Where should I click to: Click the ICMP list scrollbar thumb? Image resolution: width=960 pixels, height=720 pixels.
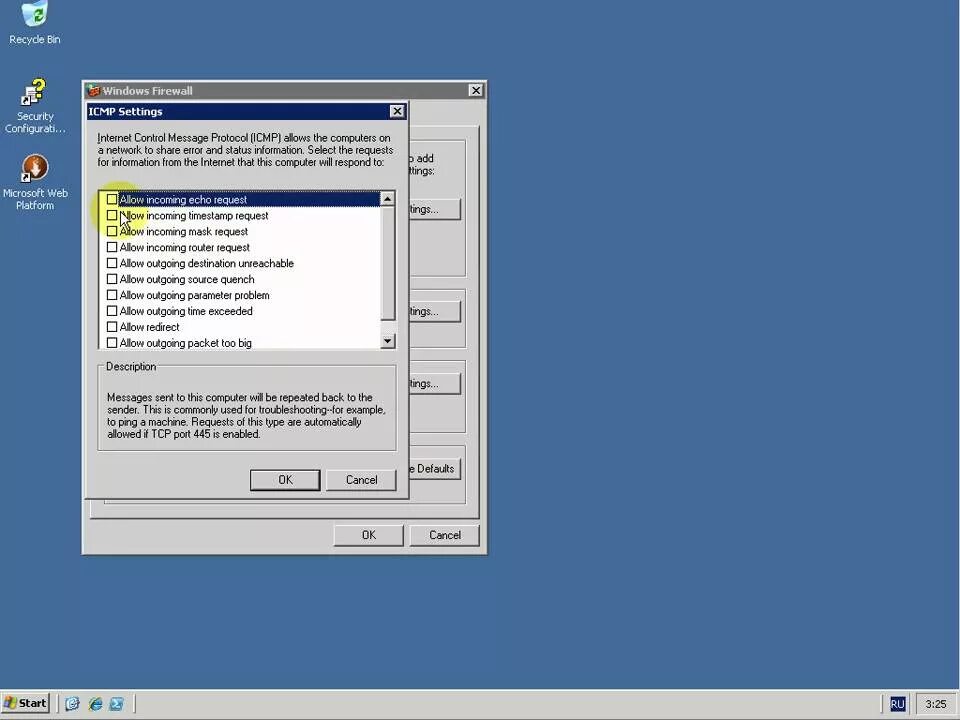tap(387, 263)
